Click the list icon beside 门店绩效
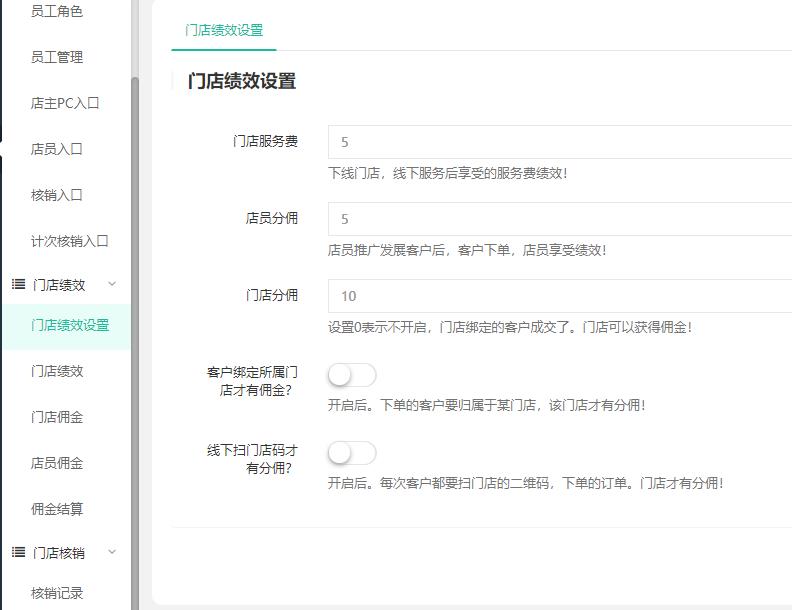The width and height of the screenshot is (792, 610). [x=18, y=285]
